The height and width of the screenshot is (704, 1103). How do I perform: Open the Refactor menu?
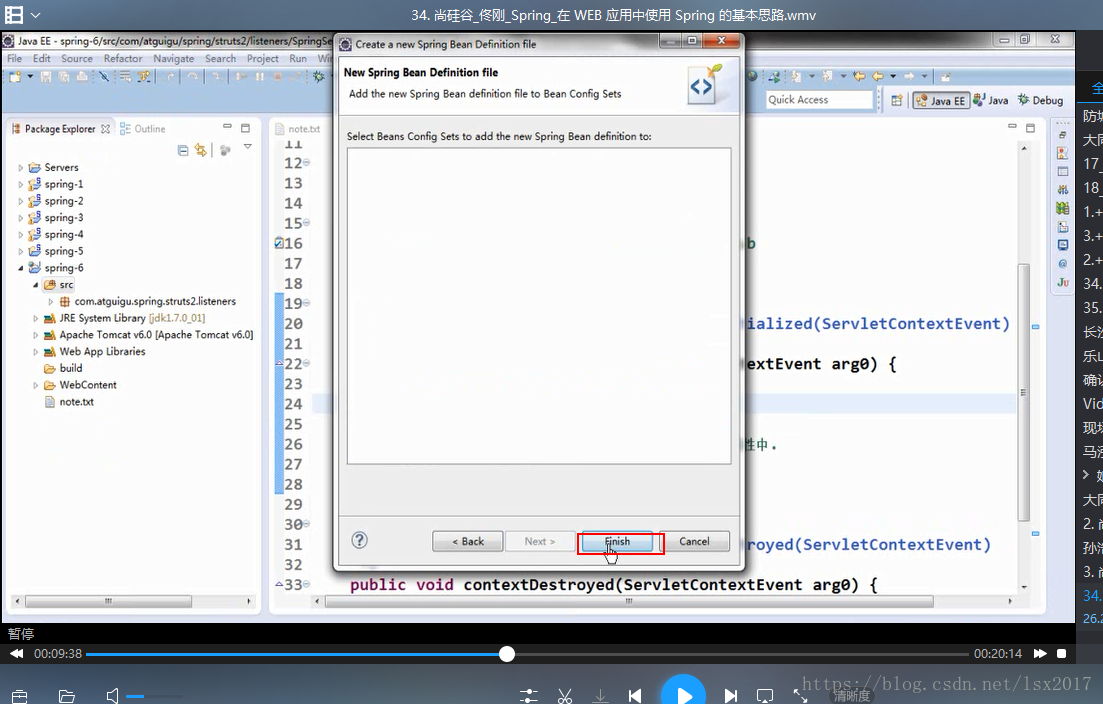123,58
